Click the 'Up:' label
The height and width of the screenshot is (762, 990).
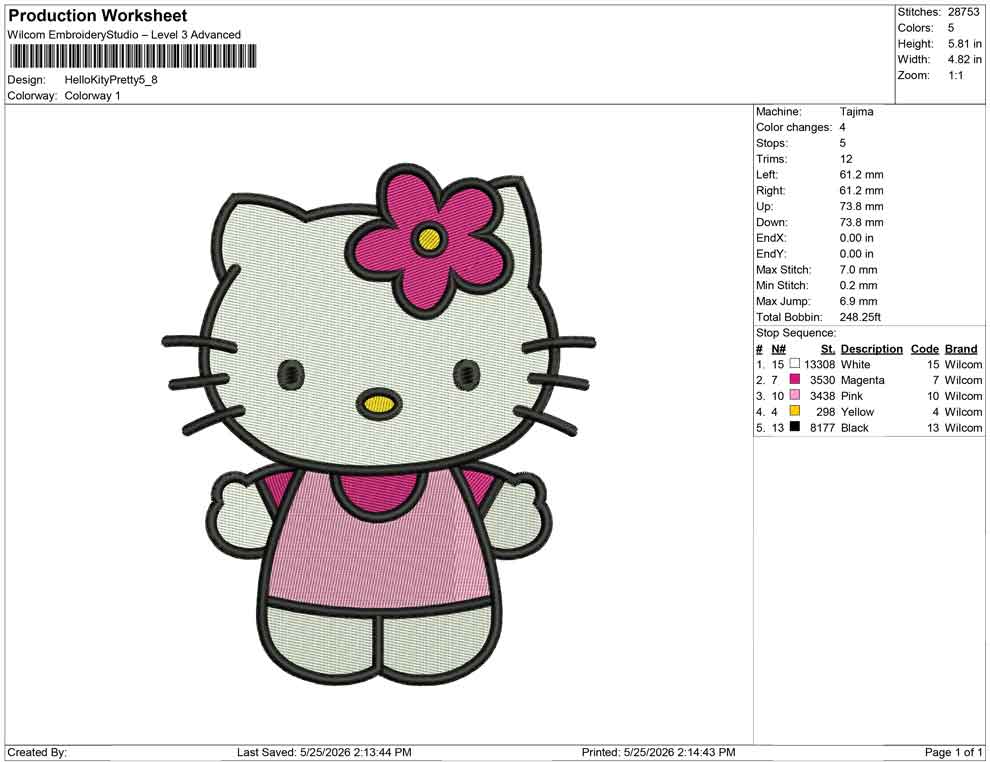764,206
